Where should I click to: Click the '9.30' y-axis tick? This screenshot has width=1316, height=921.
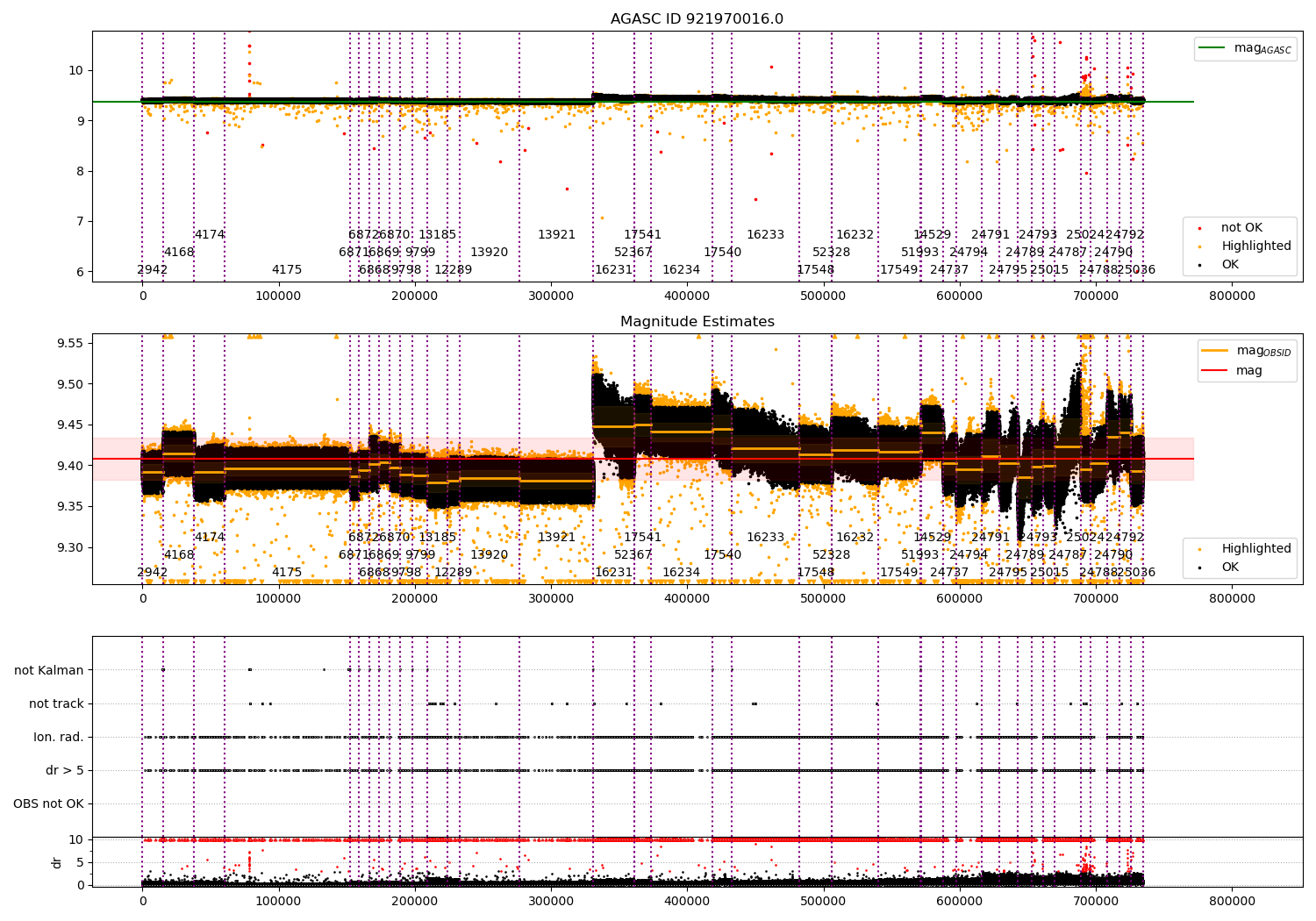click(x=69, y=548)
